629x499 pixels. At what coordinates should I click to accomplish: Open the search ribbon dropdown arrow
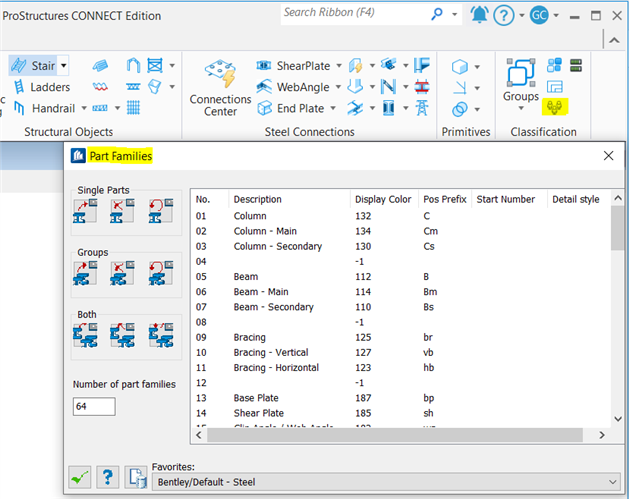point(454,14)
